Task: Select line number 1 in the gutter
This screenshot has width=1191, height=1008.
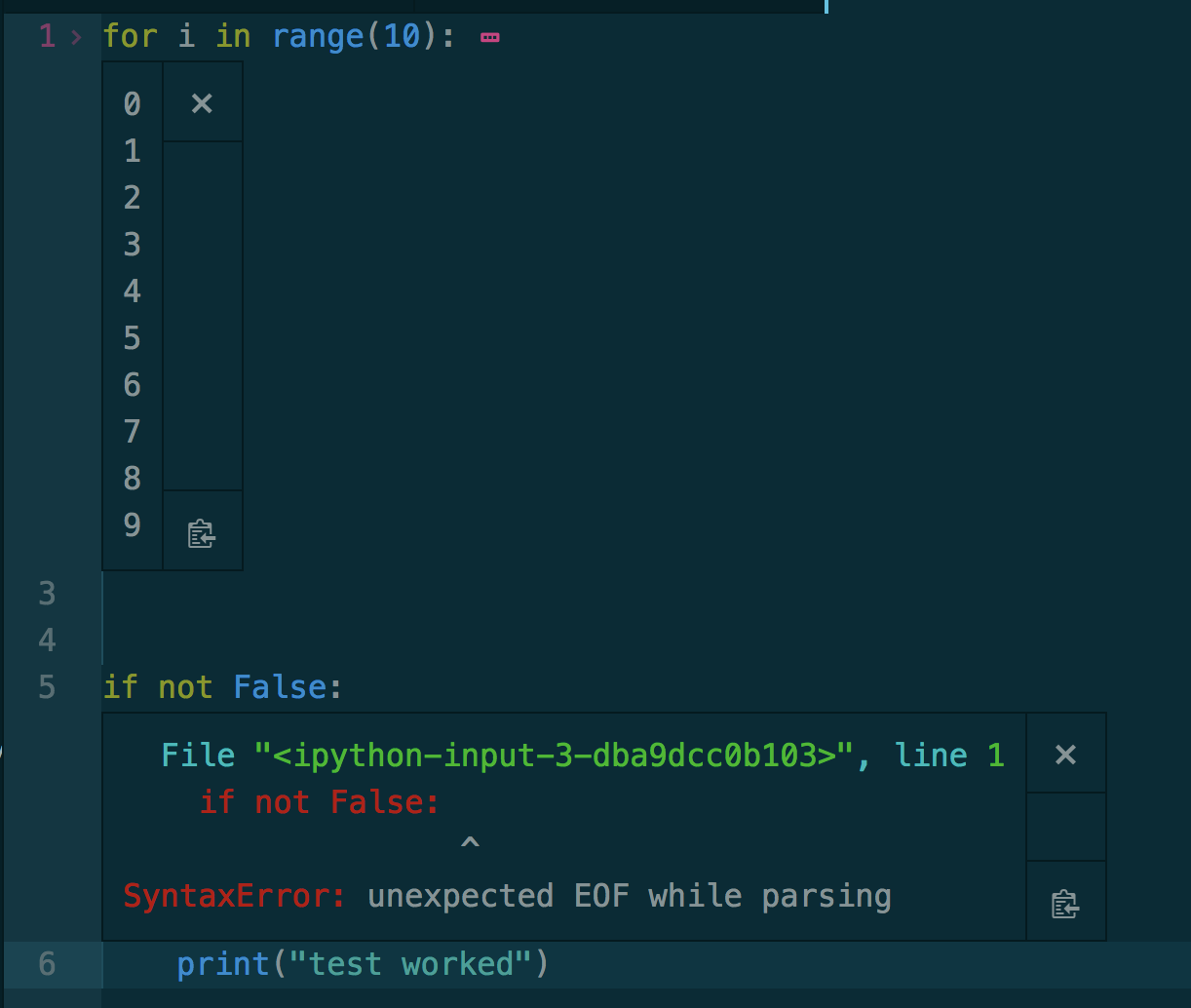Action: (x=47, y=37)
